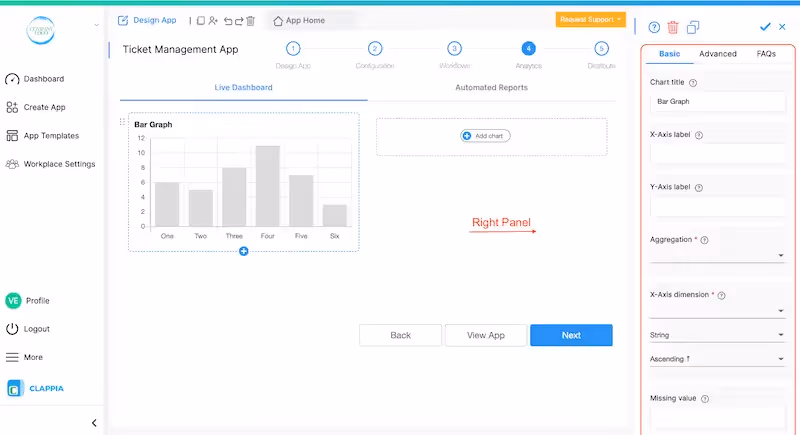Click the Design App edit icon
800x435 pixels.
click(122, 21)
